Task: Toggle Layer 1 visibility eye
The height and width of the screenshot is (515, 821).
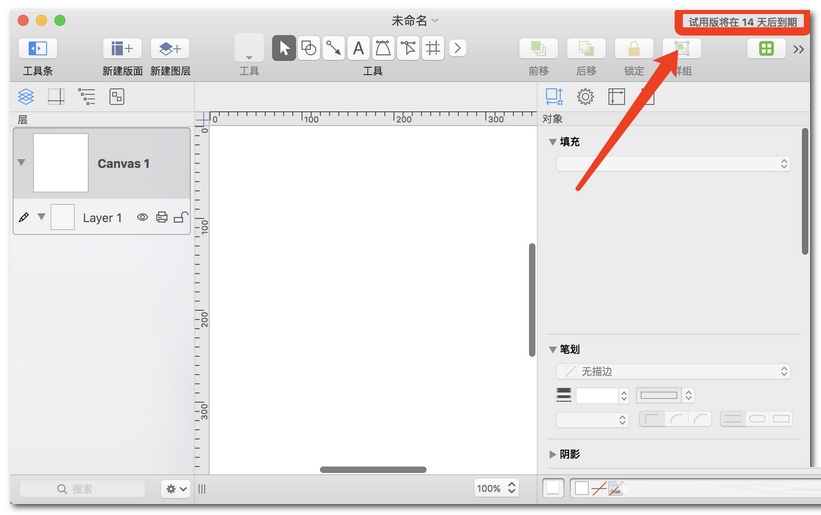Action: pyautogui.click(x=142, y=217)
